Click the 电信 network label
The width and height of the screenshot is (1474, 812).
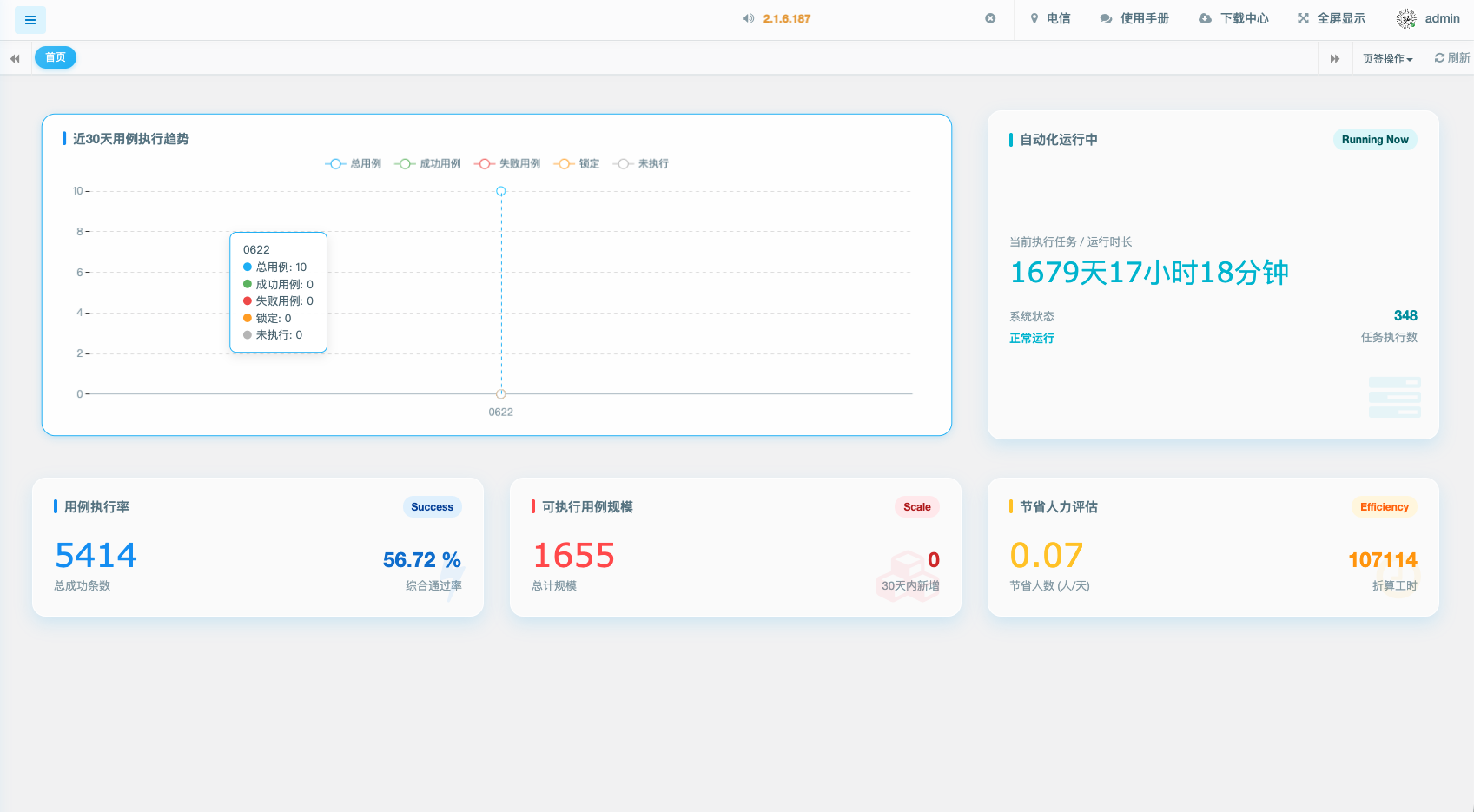pos(1058,18)
